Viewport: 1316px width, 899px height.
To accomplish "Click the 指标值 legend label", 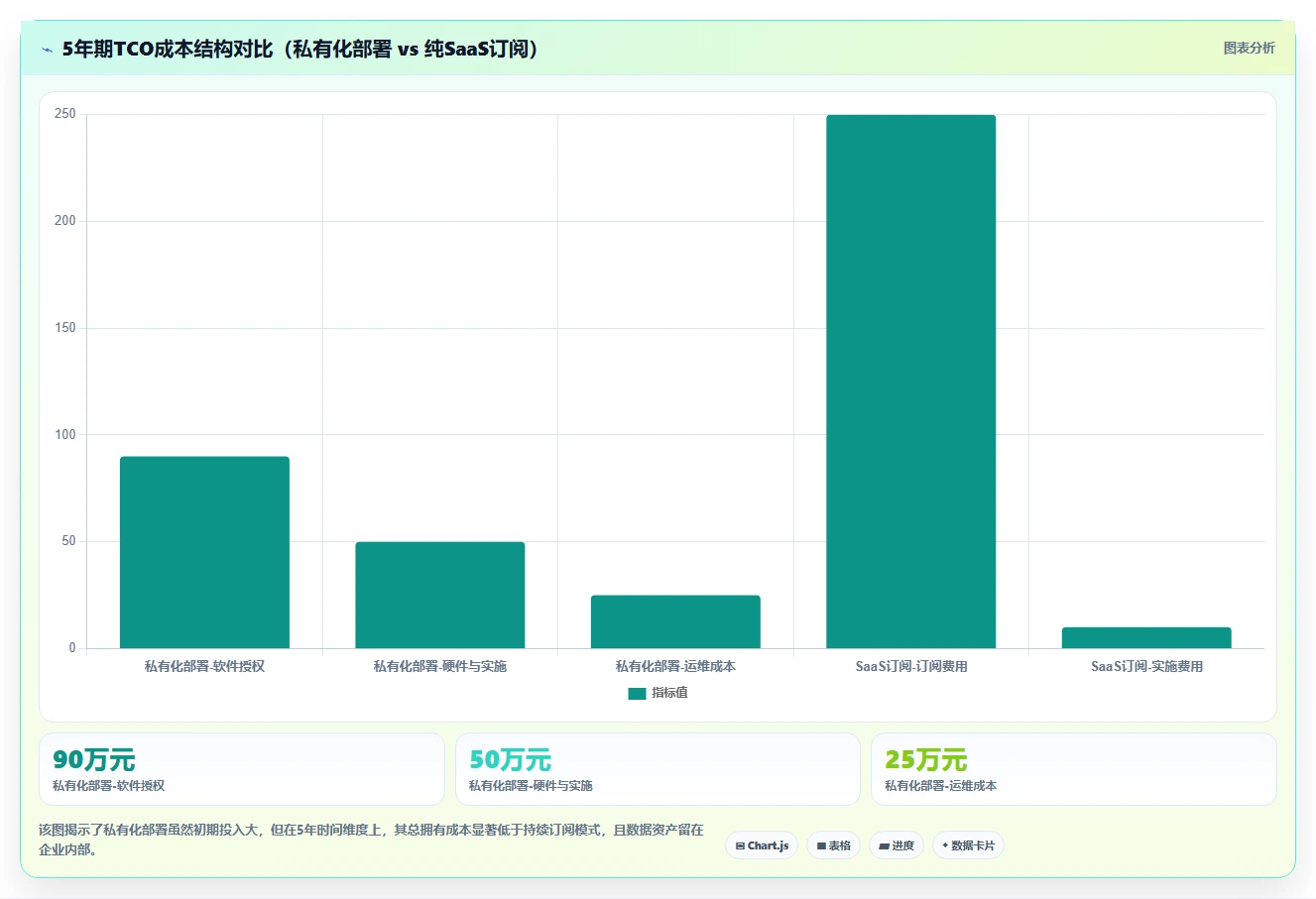I will tap(669, 693).
